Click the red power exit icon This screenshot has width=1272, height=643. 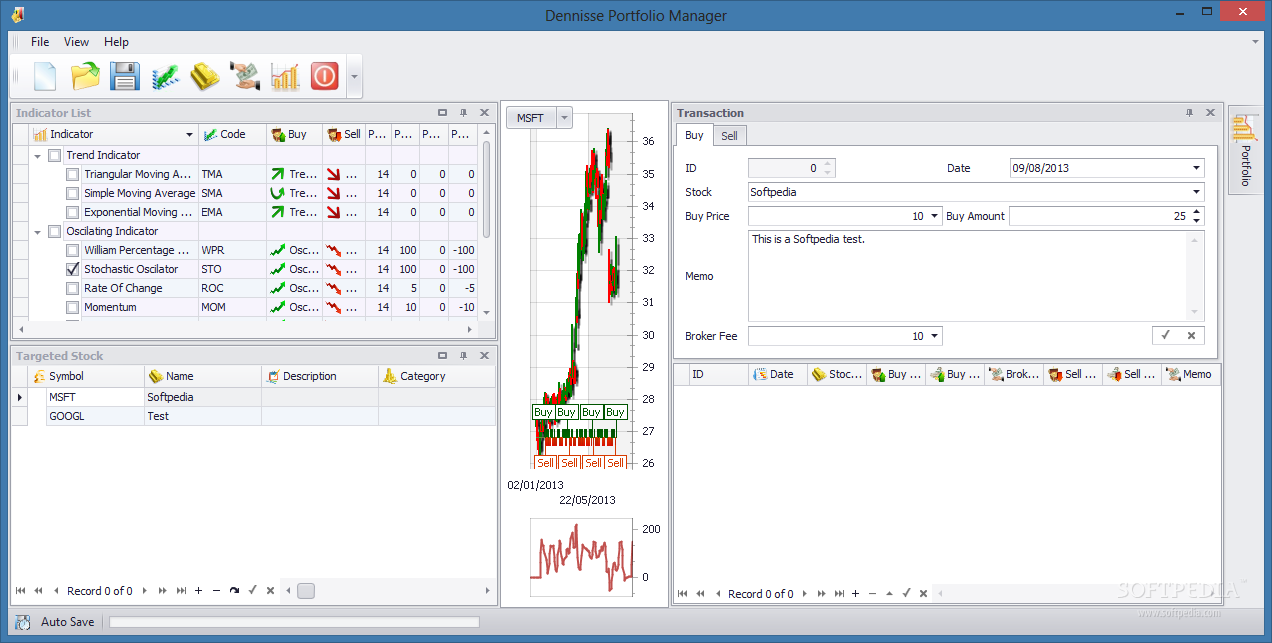click(x=325, y=76)
